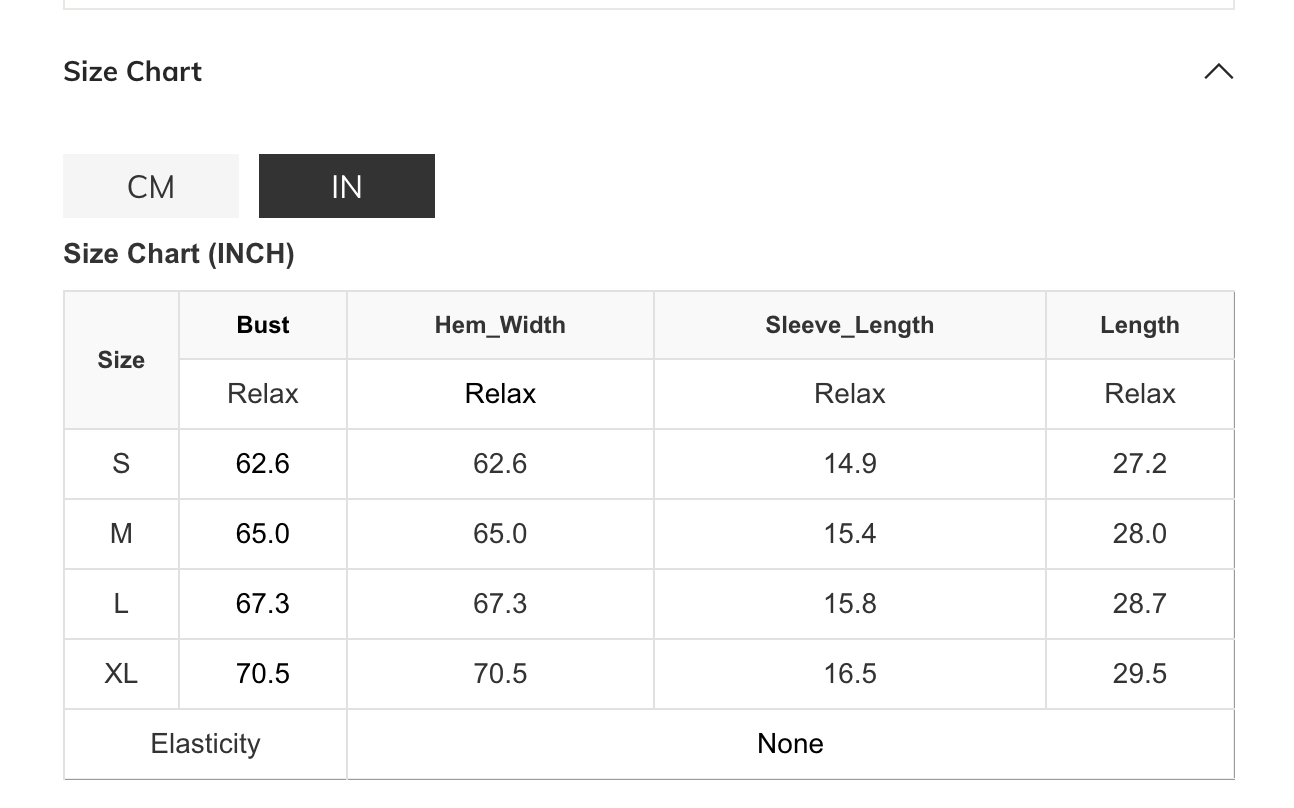Click the Hem_Width value 67.3 for size L
The image size is (1294, 808).
[x=500, y=604]
